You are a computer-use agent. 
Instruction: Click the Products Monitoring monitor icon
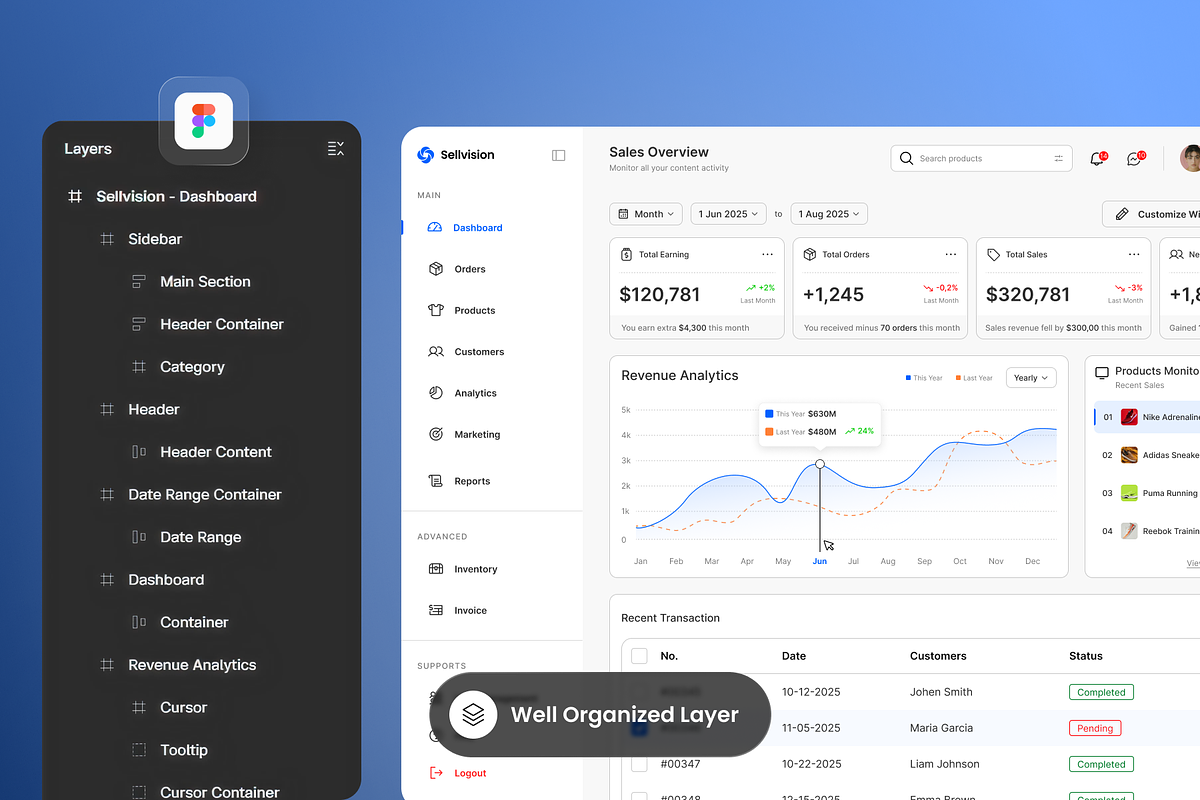pyautogui.click(x=1102, y=372)
